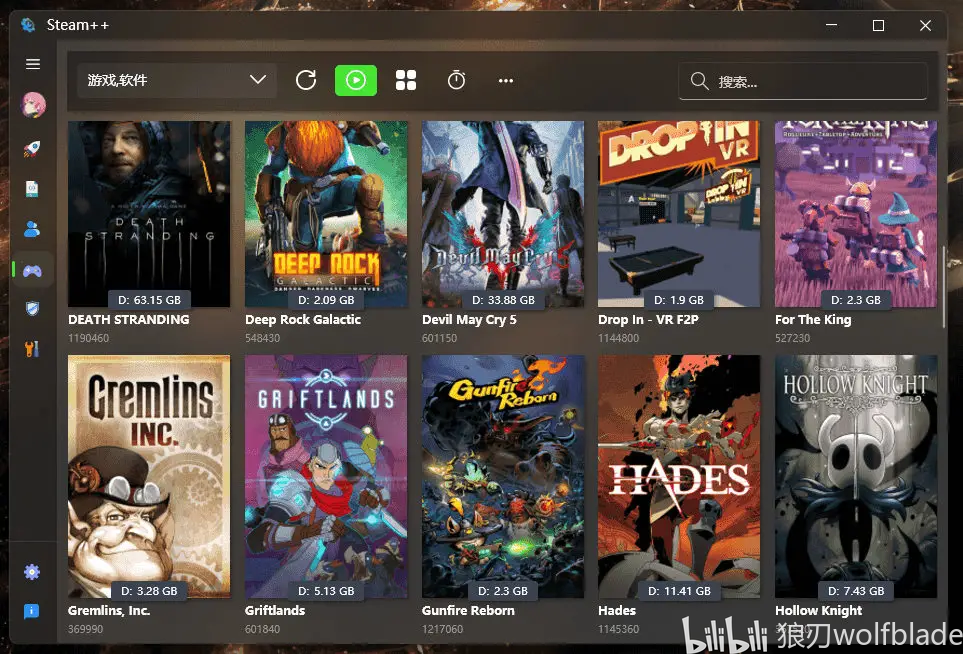Open the For The King cover
963x654 pixels.
pos(856,214)
